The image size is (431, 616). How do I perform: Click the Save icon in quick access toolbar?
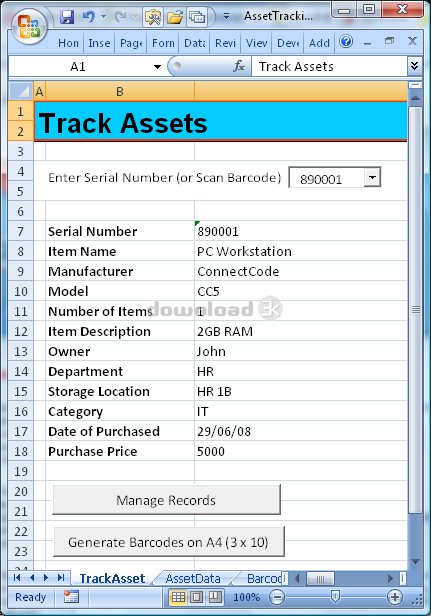[67, 16]
